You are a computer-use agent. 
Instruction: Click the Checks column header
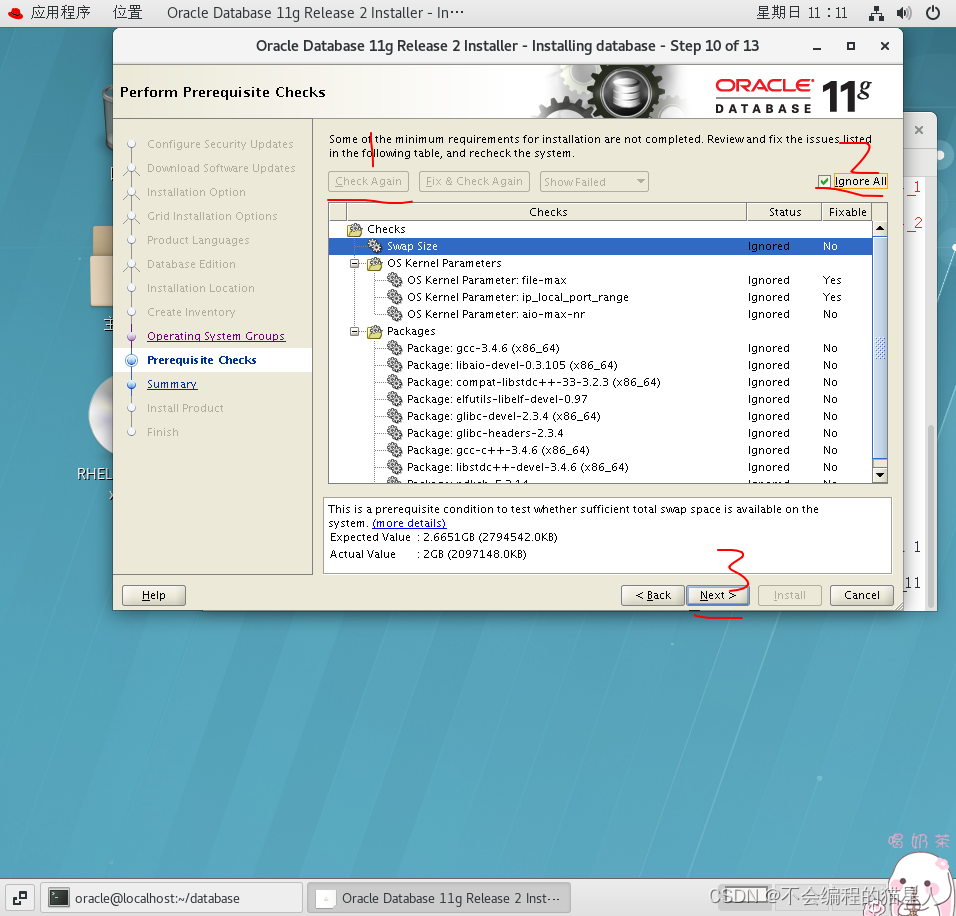547,212
